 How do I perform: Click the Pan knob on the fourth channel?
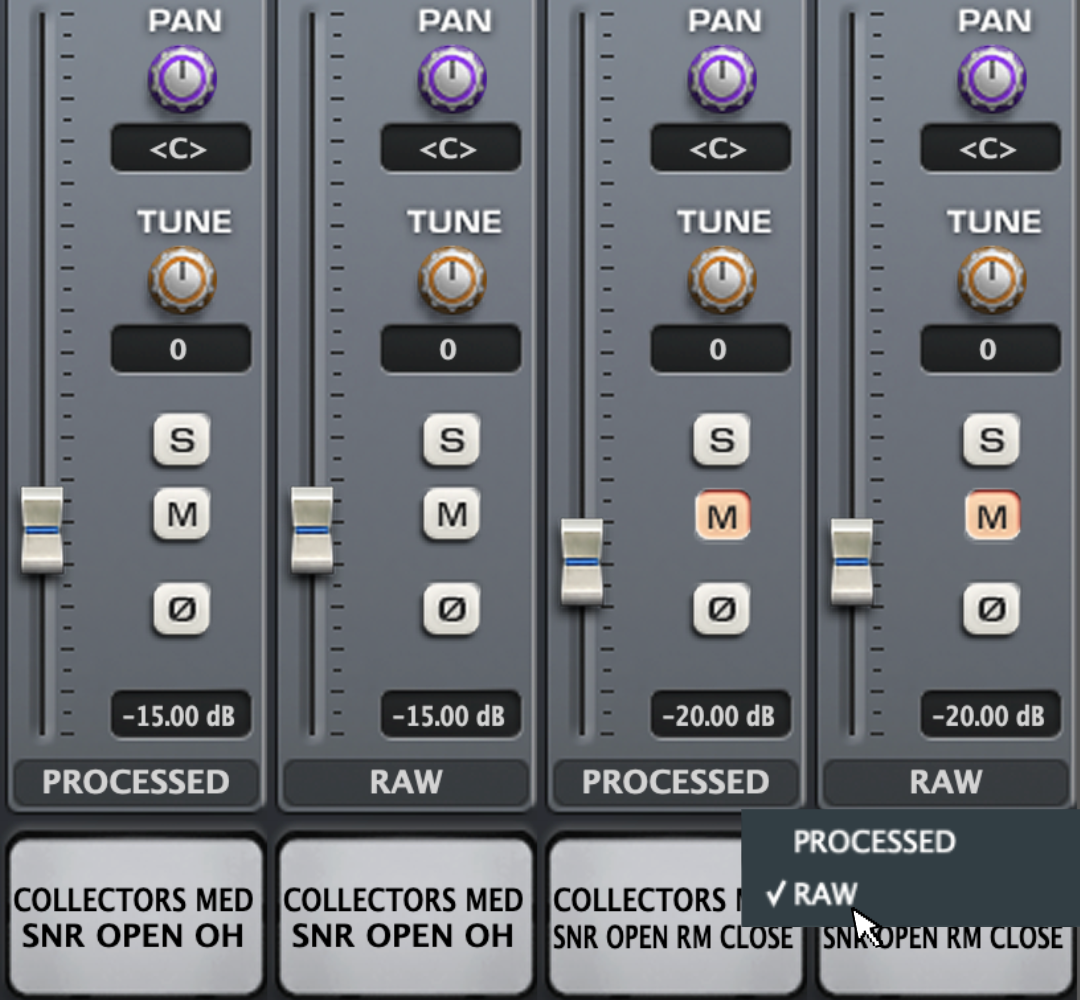tap(992, 78)
